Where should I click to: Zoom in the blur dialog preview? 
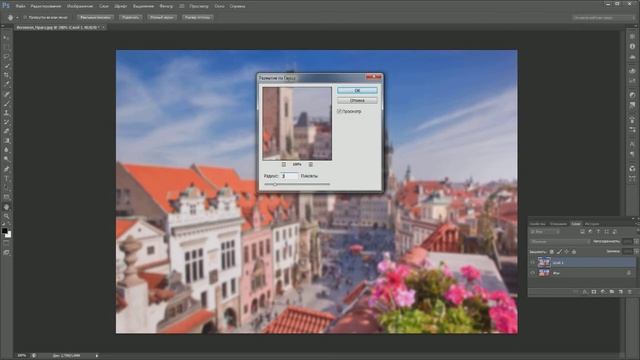pos(311,164)
